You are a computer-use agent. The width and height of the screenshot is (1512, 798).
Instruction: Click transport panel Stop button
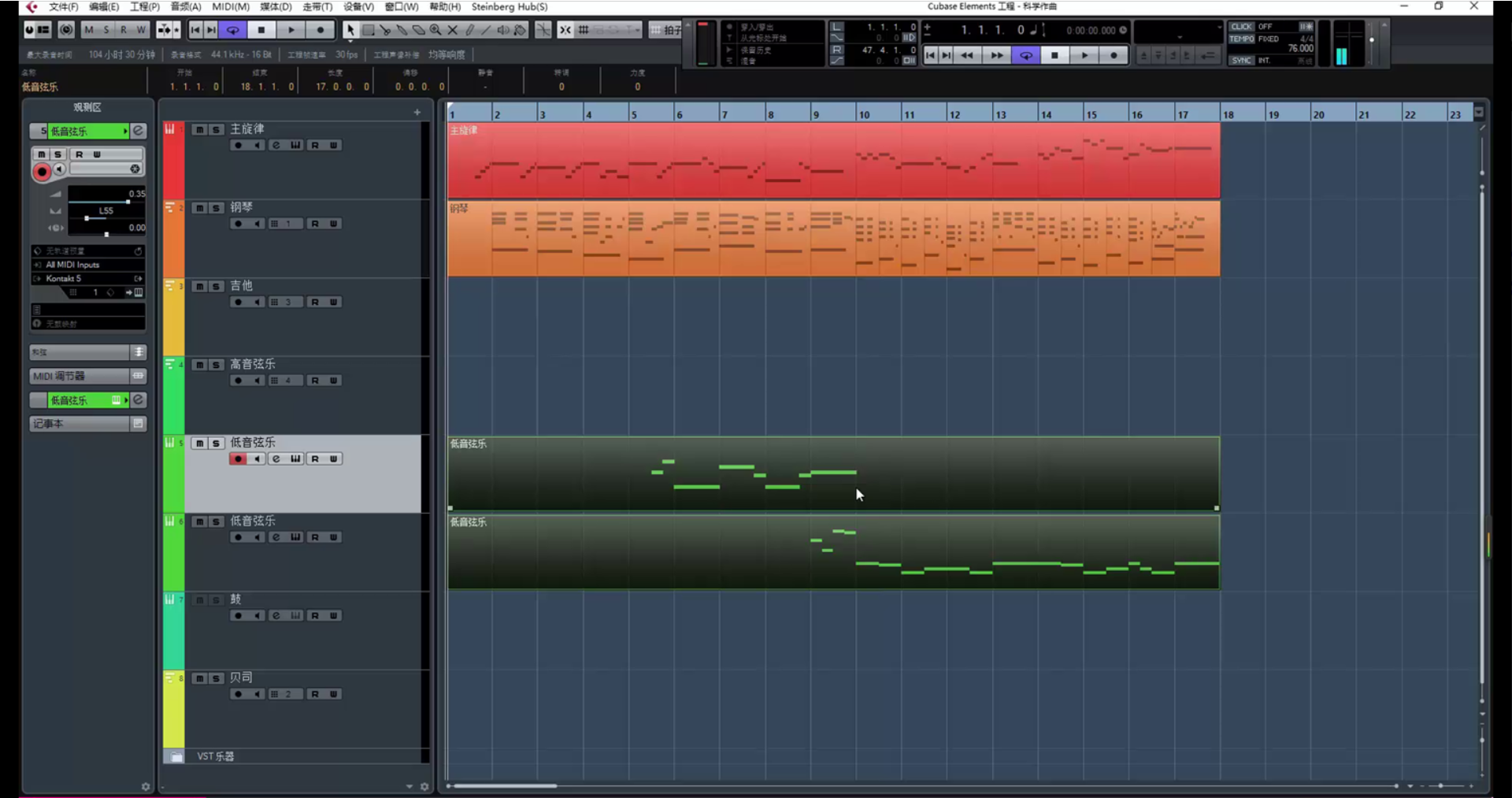coord(1055,55)
